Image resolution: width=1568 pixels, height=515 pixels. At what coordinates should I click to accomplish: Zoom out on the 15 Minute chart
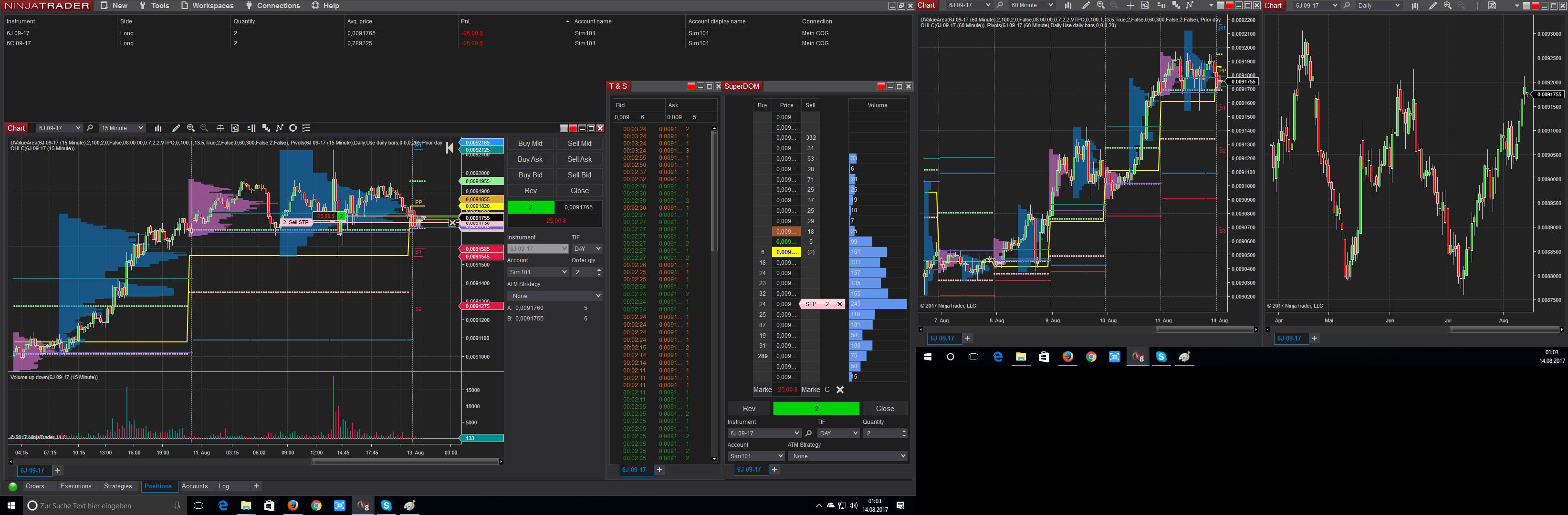point(205,128)
